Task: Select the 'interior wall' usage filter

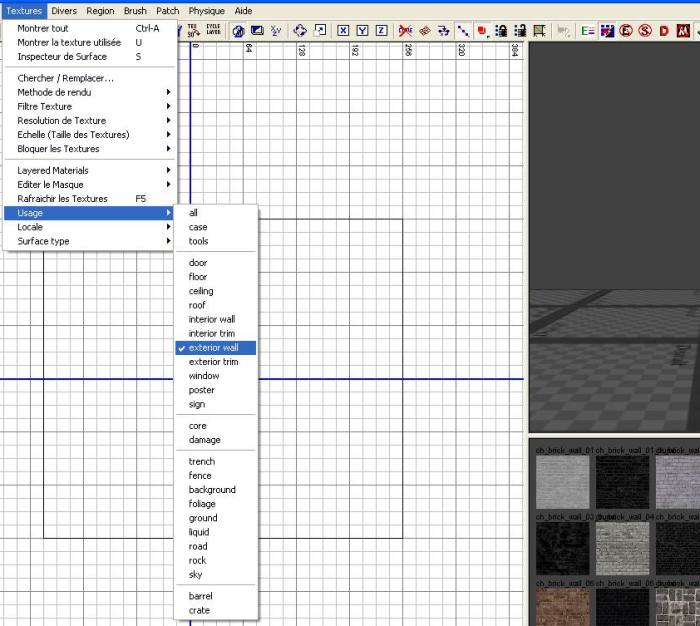Action: [x=216, y=319]
